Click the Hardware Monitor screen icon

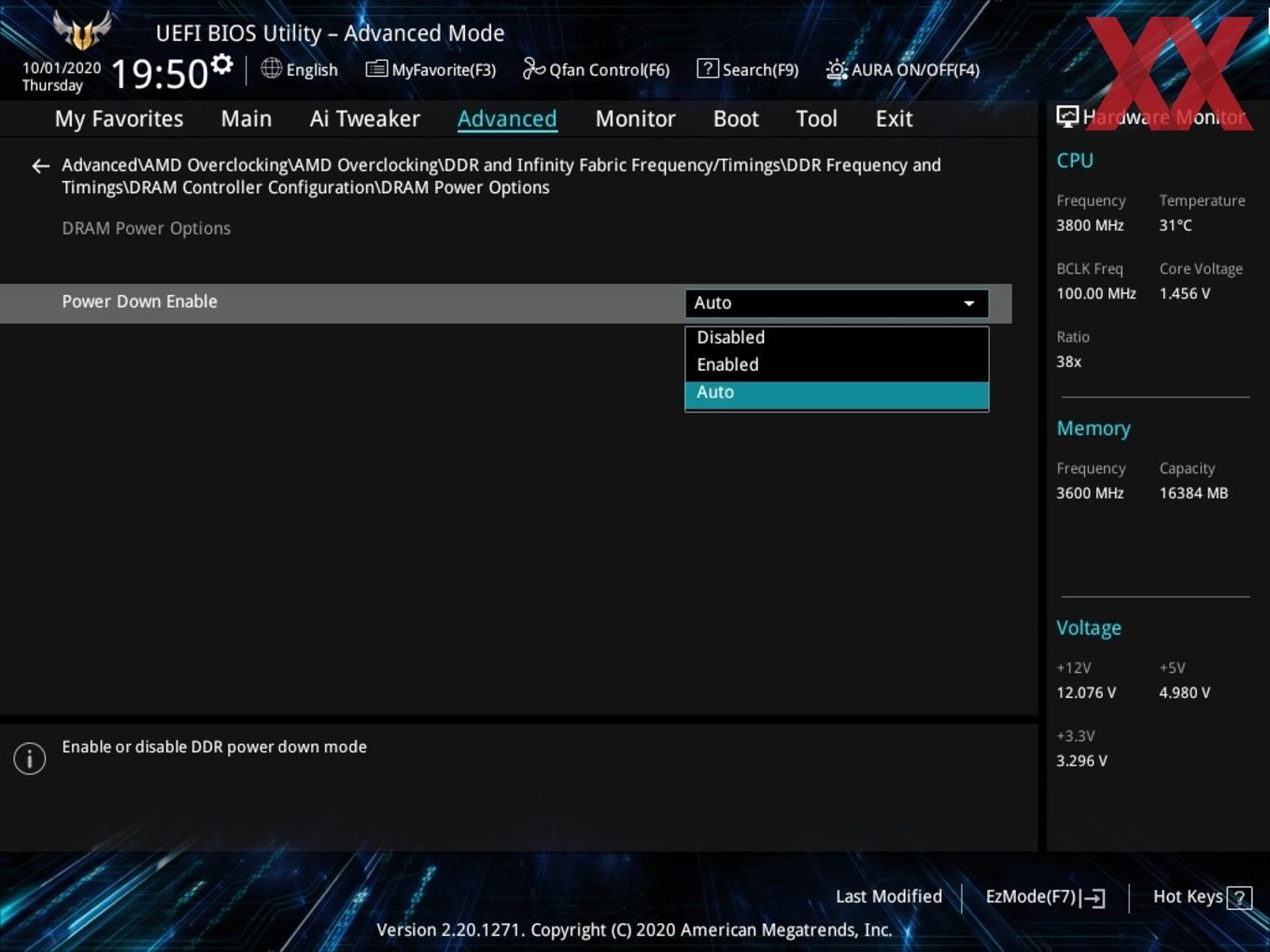pyautogui.click(x=1067, y=117)
